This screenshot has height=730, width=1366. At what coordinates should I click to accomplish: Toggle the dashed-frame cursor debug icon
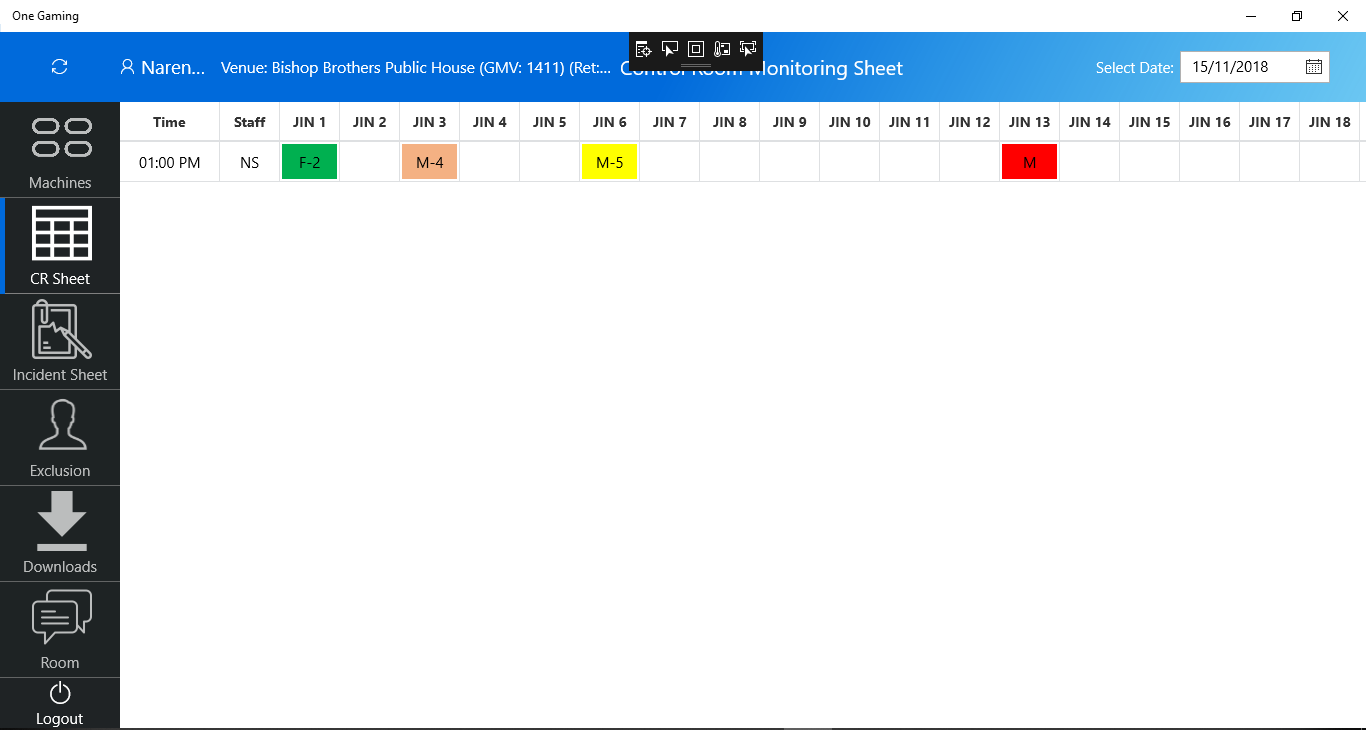pos(748,49)
